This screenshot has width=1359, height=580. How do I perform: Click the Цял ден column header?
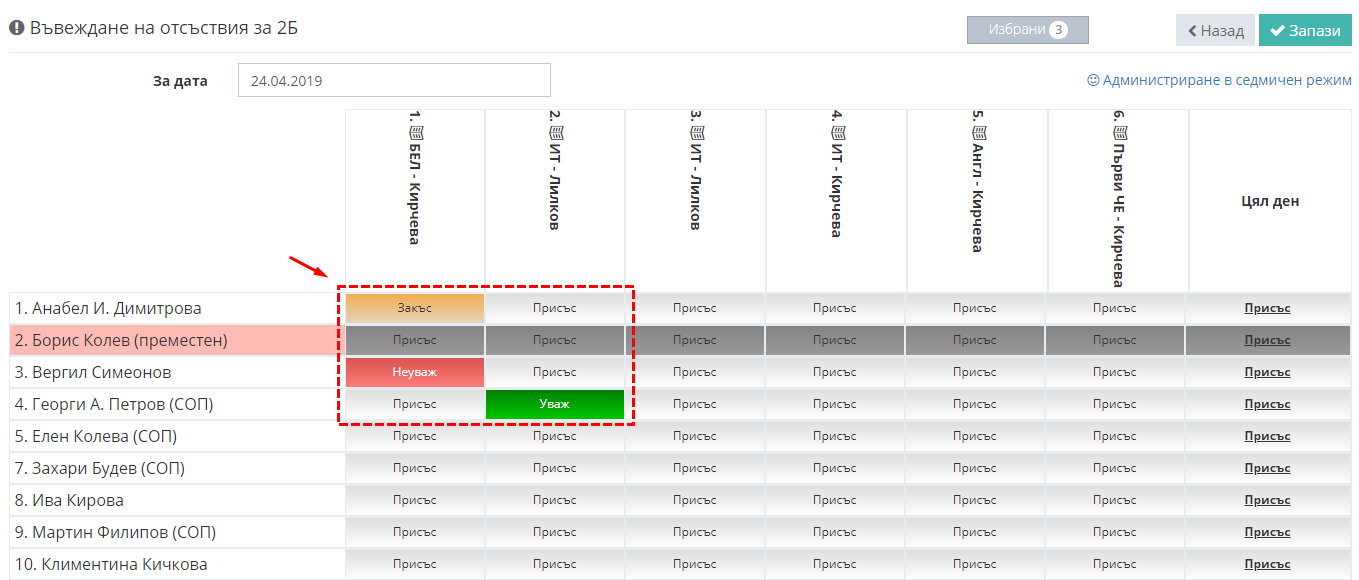click(x=1268, y=201)
